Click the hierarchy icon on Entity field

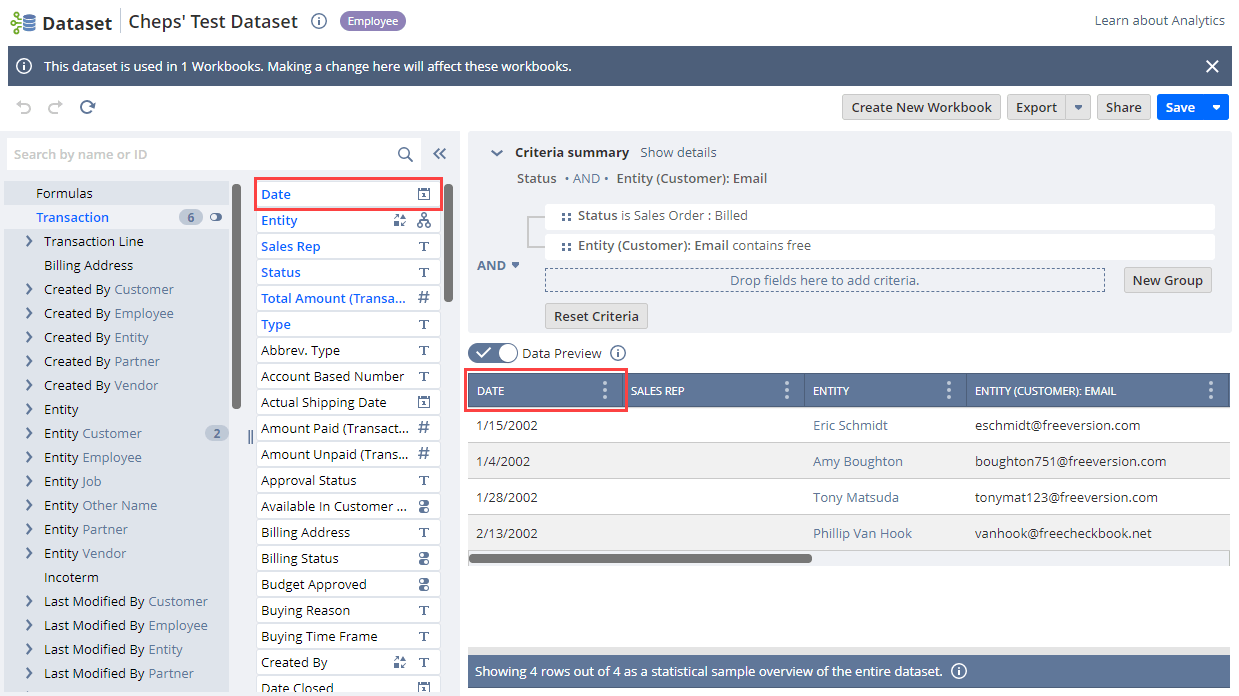(424, 220)
